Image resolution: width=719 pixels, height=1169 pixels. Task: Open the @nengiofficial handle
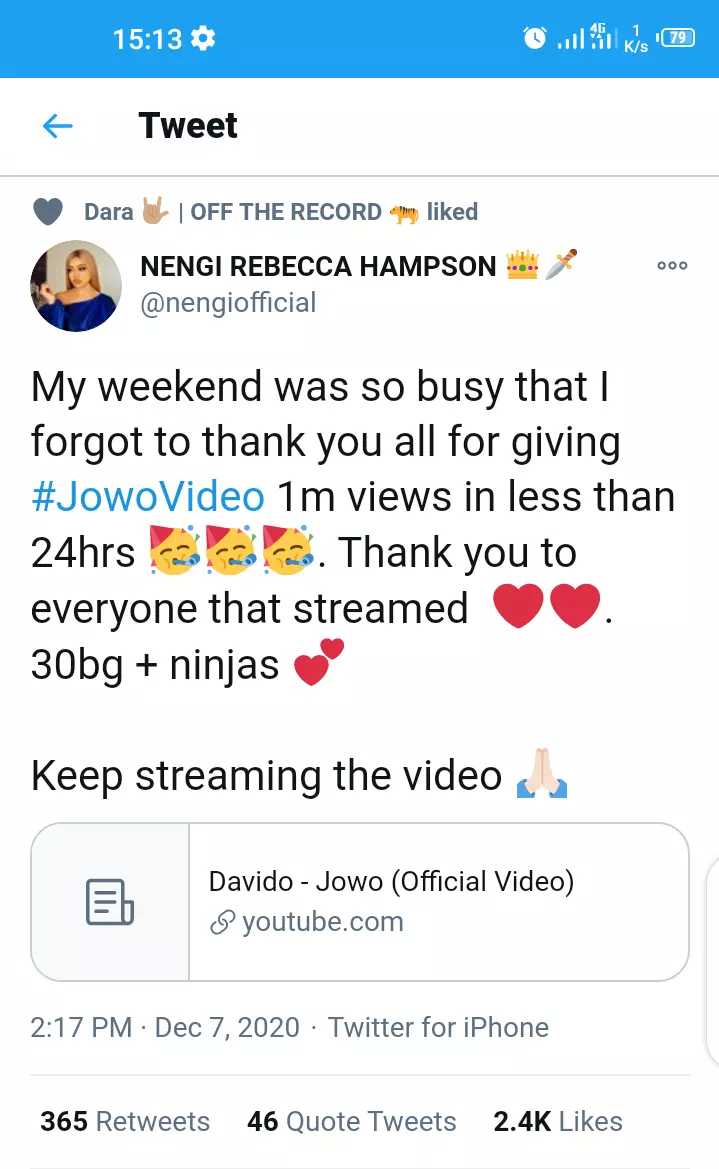click(x=228, y=303)
